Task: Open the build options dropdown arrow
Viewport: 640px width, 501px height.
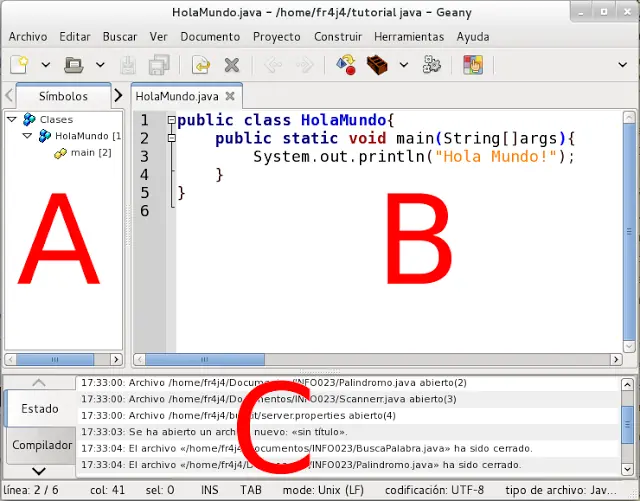Action: (404, 65)
